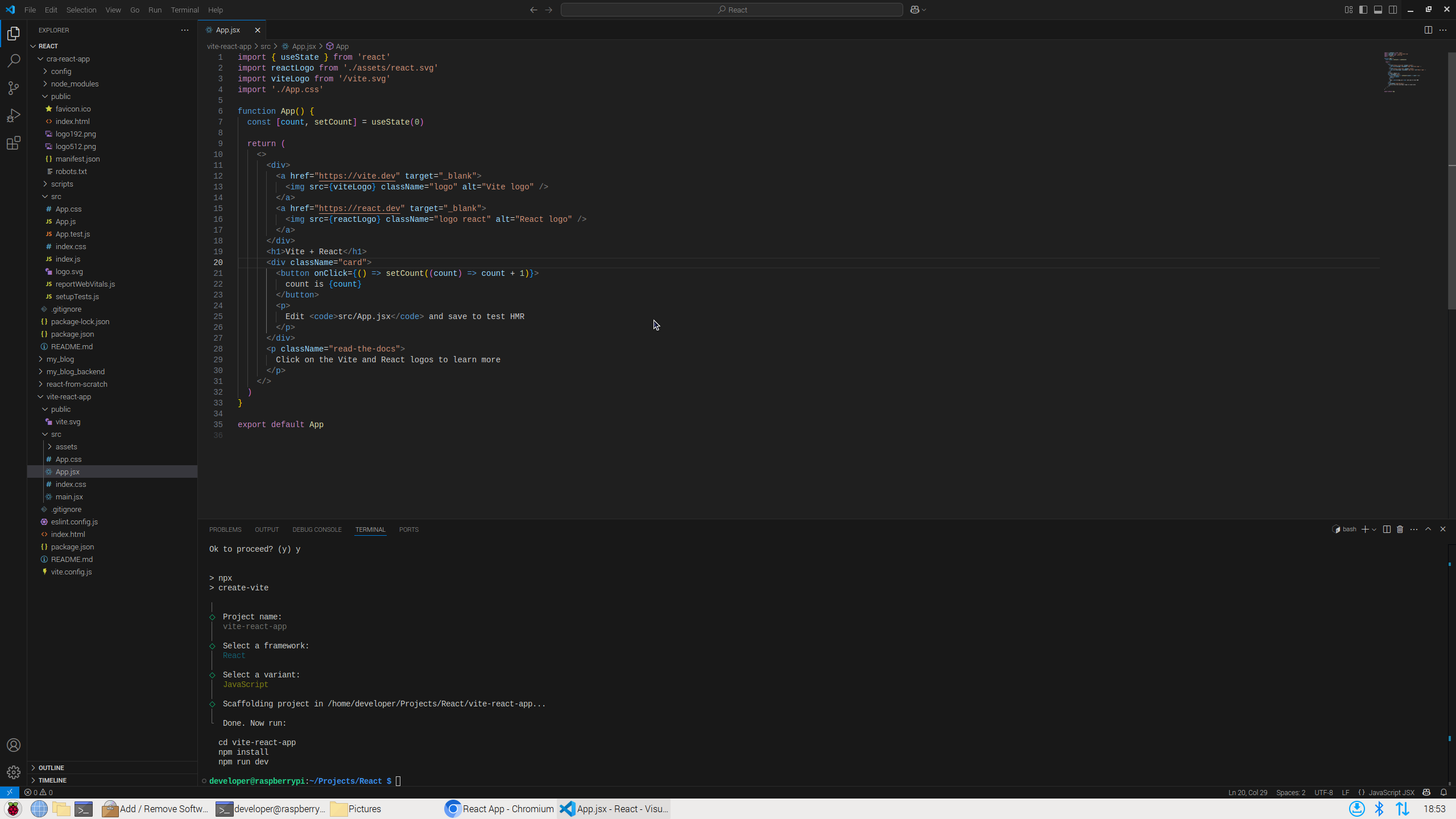Open the Customize Layout icon
The height and width of the screenshot is (819, 1456).
(x=1349, y=10)
